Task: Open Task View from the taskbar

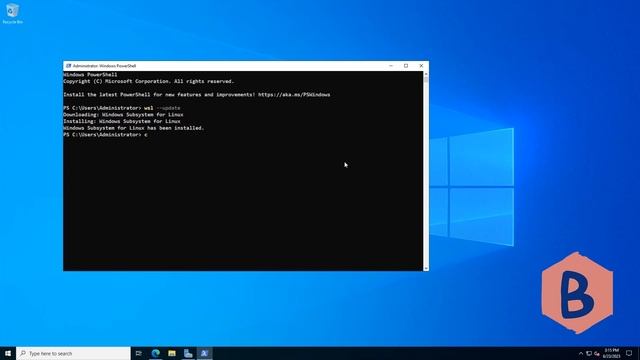Action: pos(139,353)
